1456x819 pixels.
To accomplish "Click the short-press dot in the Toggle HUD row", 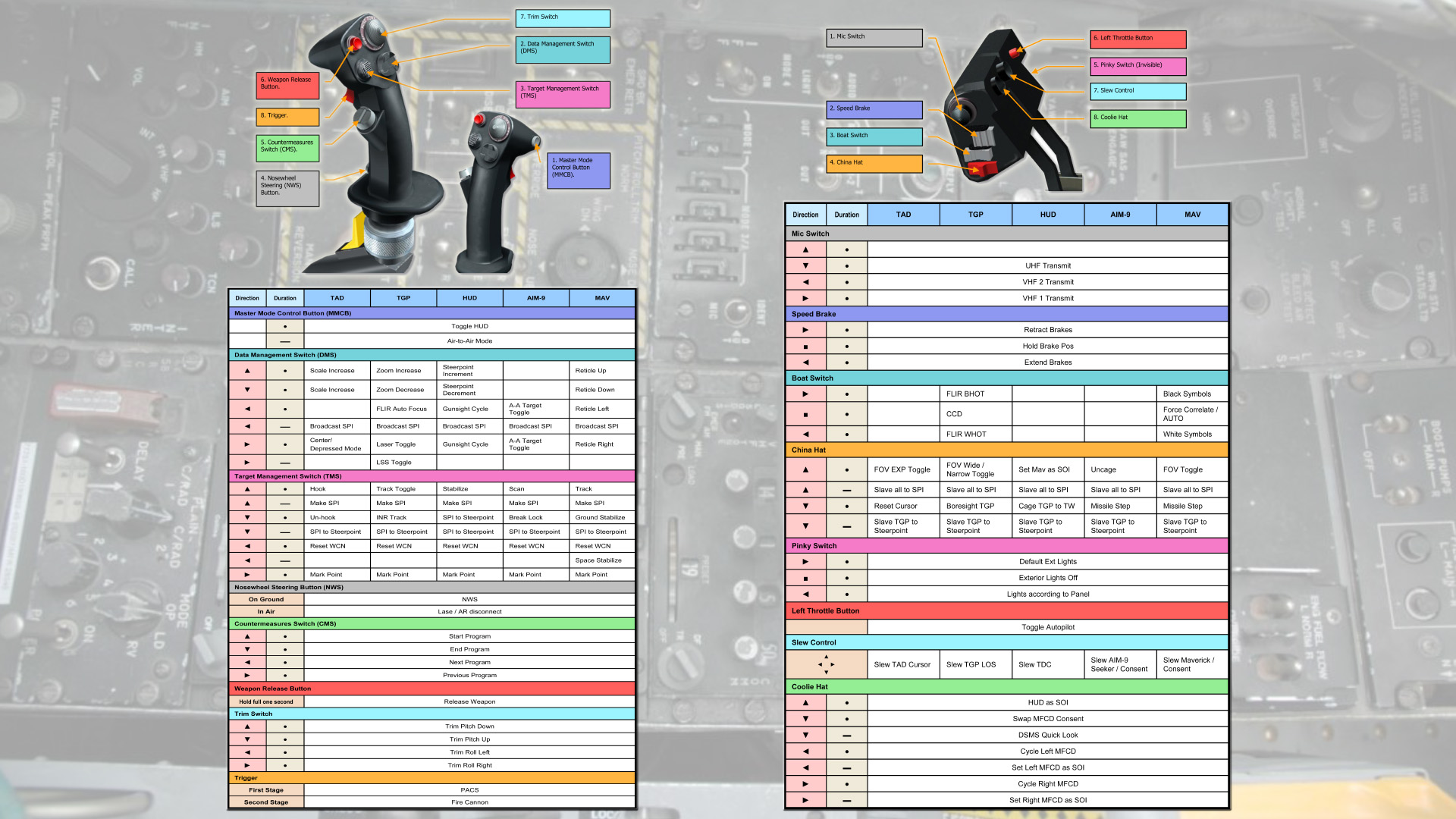I will click(x=285, y=327).
